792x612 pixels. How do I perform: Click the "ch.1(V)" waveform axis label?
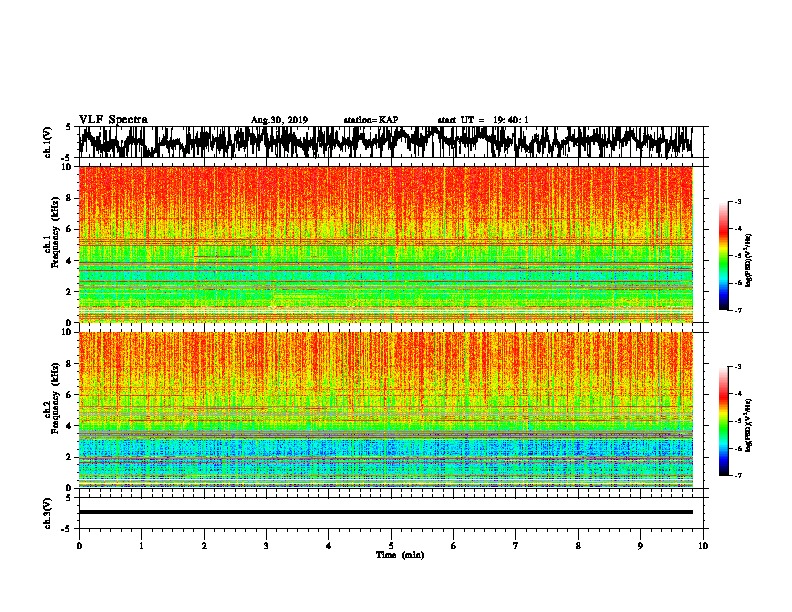pyautogui.click(x=48, y=142)
